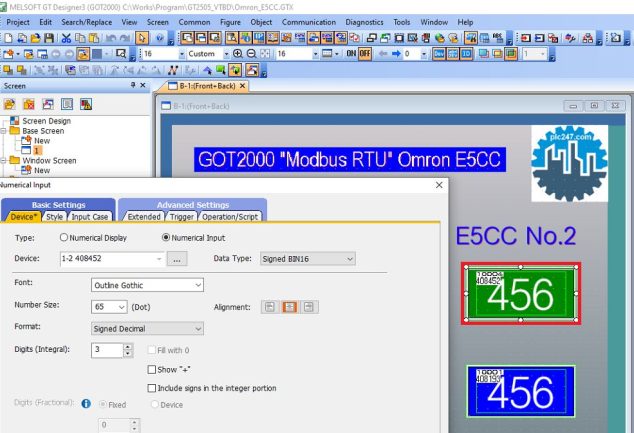Click the New Screen icon with orange star
The image size is (634, 433).
point(8,53)
